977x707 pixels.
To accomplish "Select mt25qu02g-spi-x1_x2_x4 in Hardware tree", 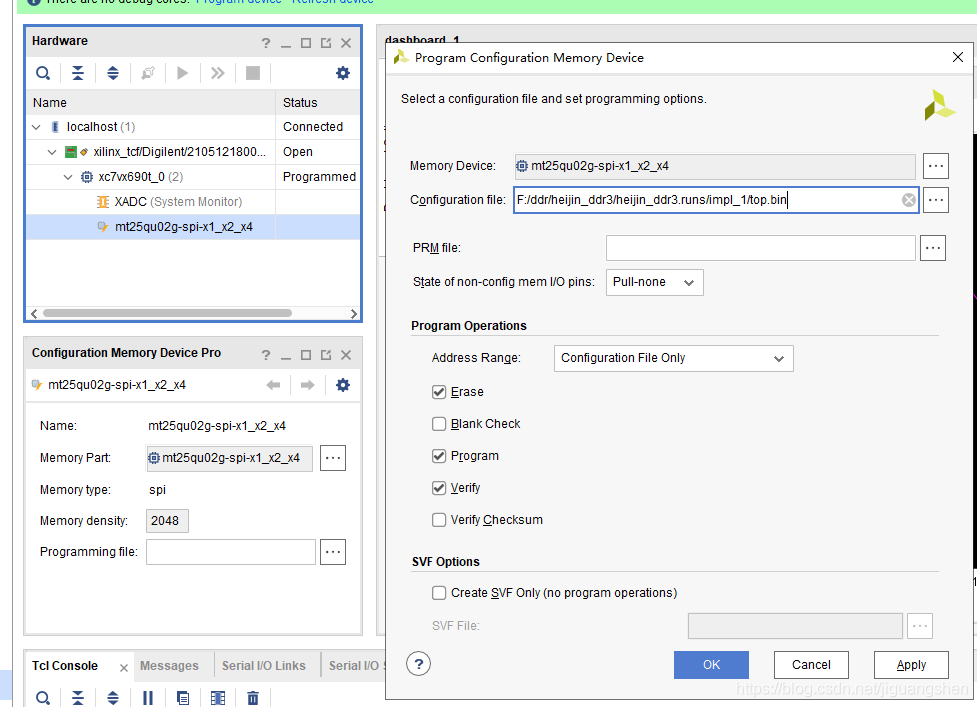I will click(193, 227).
